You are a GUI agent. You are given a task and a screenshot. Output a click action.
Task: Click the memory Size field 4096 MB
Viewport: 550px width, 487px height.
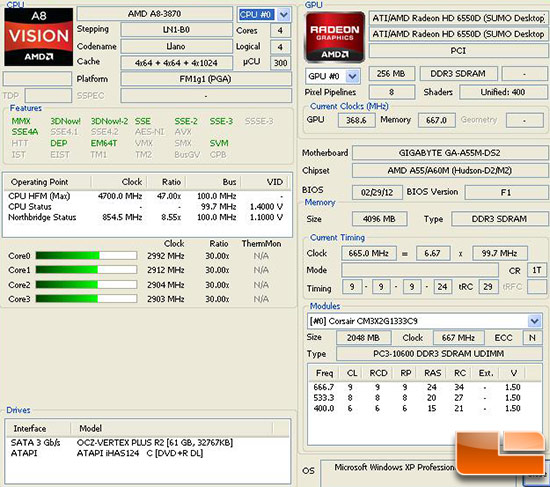[x=380, y=219]
